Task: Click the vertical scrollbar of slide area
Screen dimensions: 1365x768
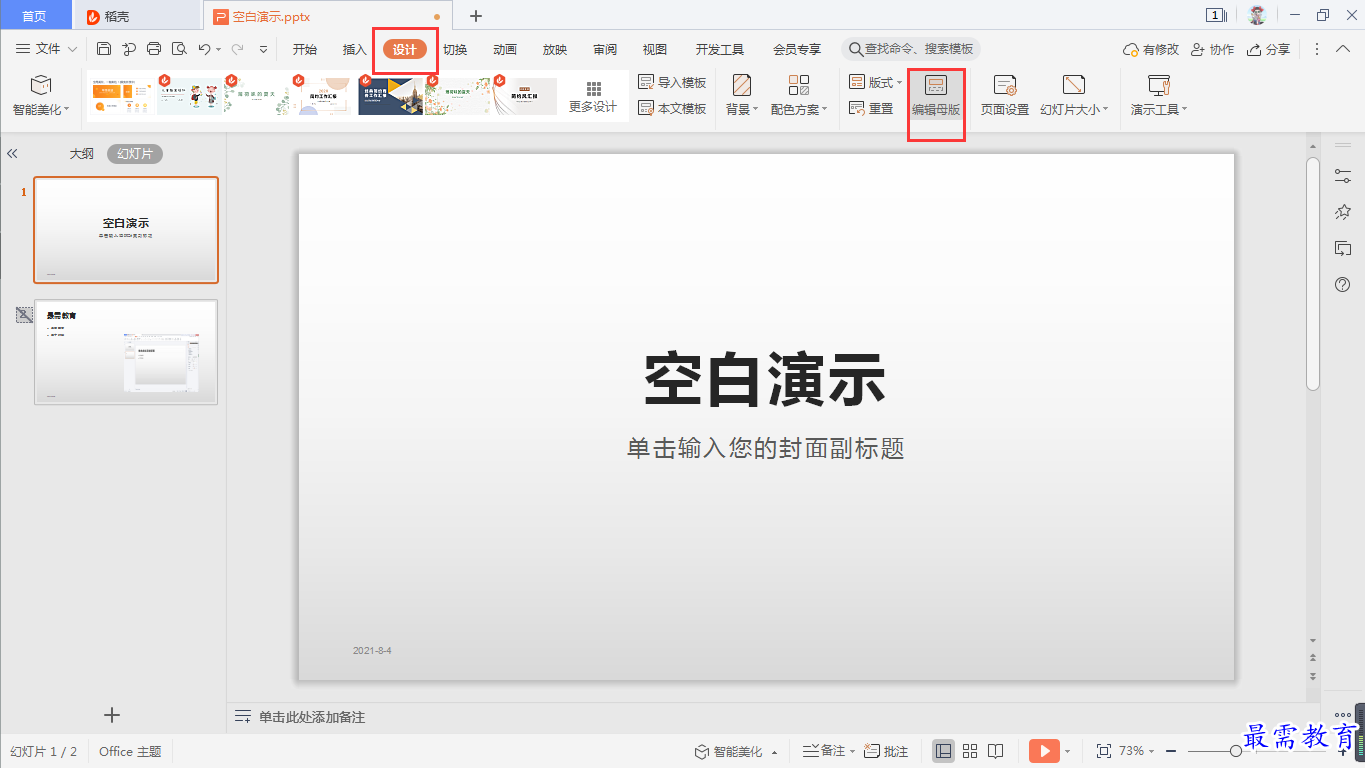Action: pos(1313,274)
